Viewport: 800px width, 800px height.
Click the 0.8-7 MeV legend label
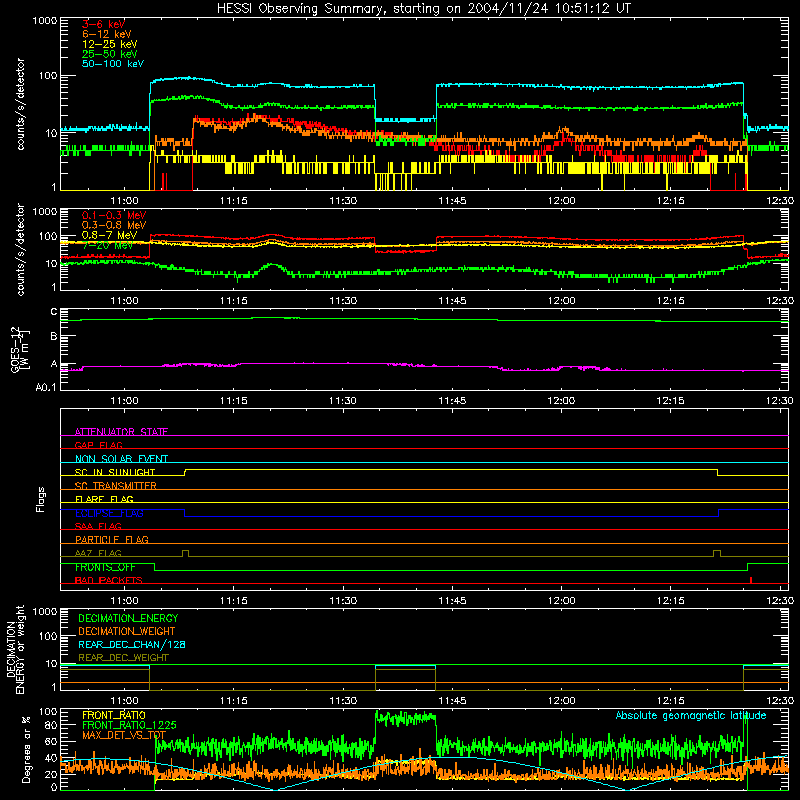coord(110,235)
